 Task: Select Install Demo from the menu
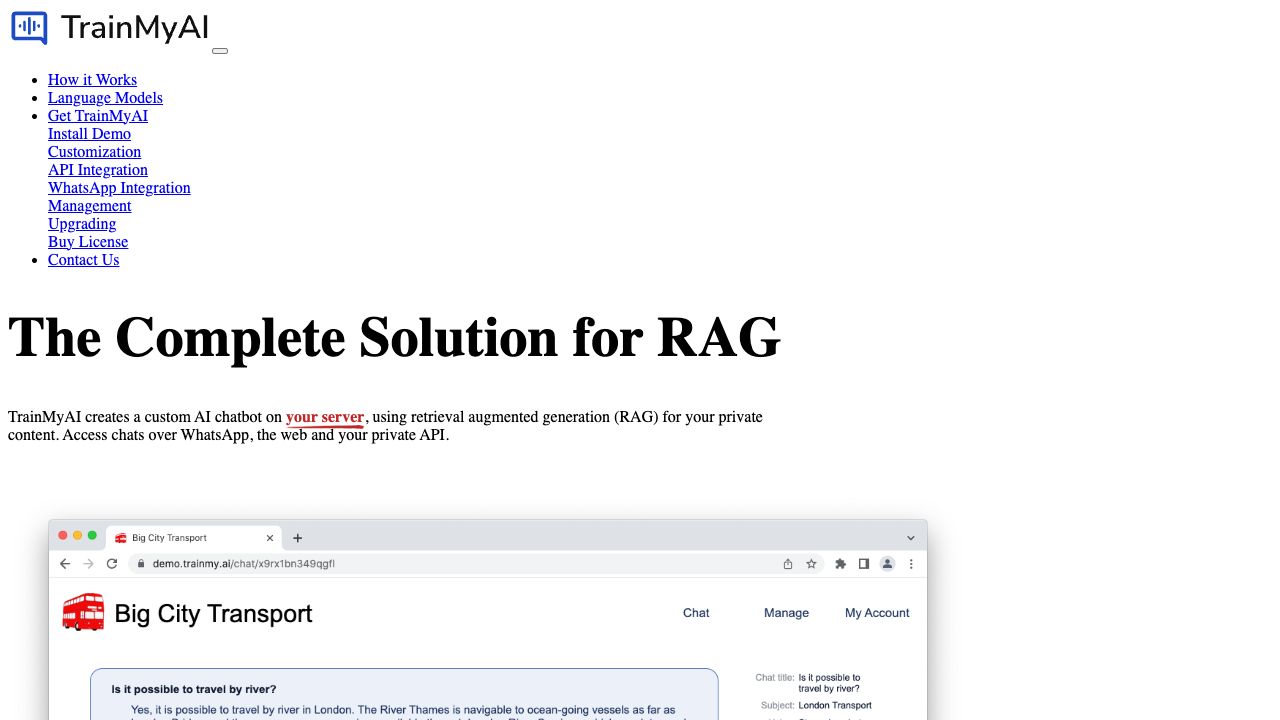pyautogui.click(x=89, y=134)
